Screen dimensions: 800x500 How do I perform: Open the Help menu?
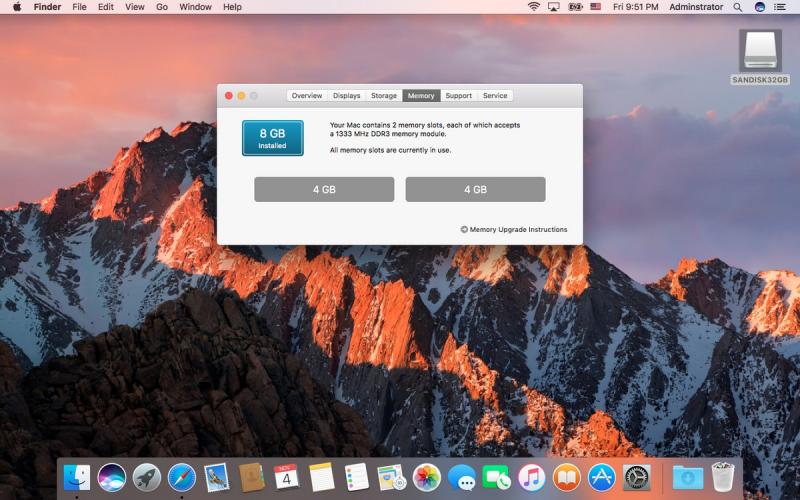click(x=232, y=7)
